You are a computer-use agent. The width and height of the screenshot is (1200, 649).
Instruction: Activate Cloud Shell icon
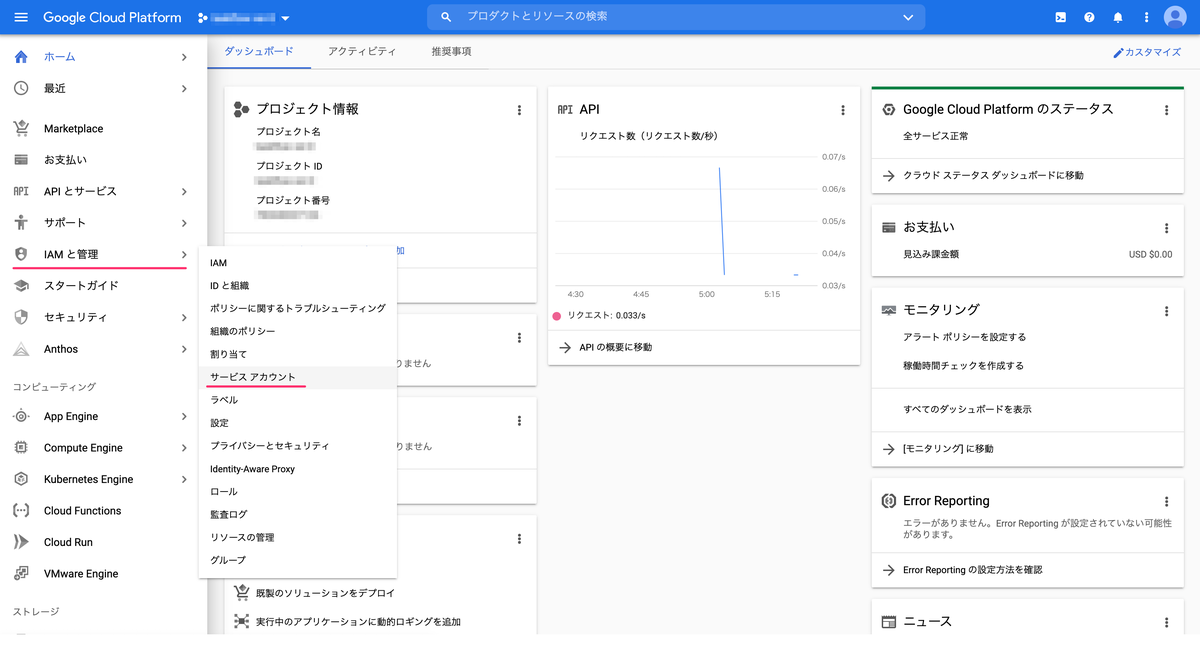pos(1061,17)
